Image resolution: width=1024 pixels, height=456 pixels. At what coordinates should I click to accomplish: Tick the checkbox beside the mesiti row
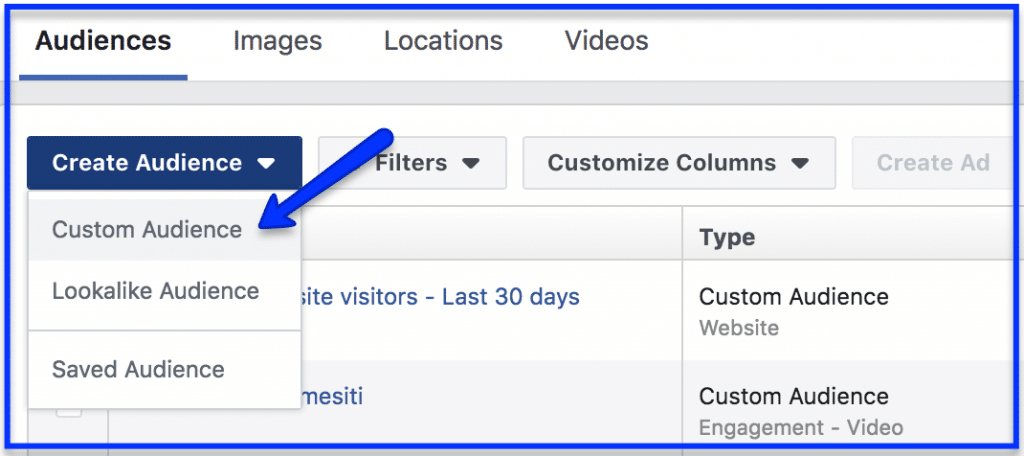point(68,413)
